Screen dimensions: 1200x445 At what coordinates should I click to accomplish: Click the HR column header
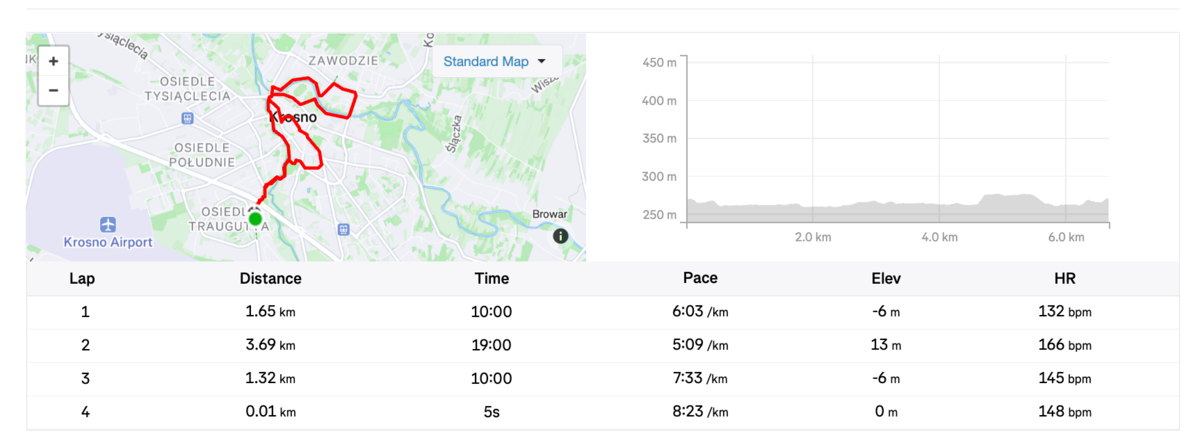click(1064, 279)
